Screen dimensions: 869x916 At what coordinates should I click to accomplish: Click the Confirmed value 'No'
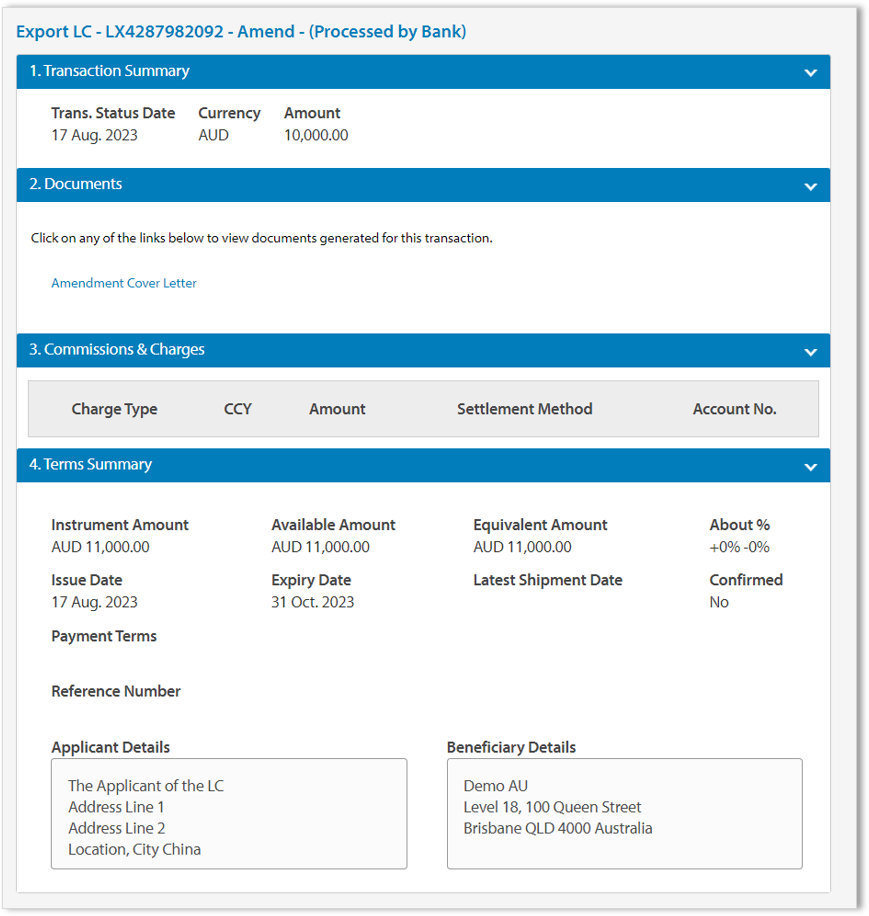[x=719, y=602]
